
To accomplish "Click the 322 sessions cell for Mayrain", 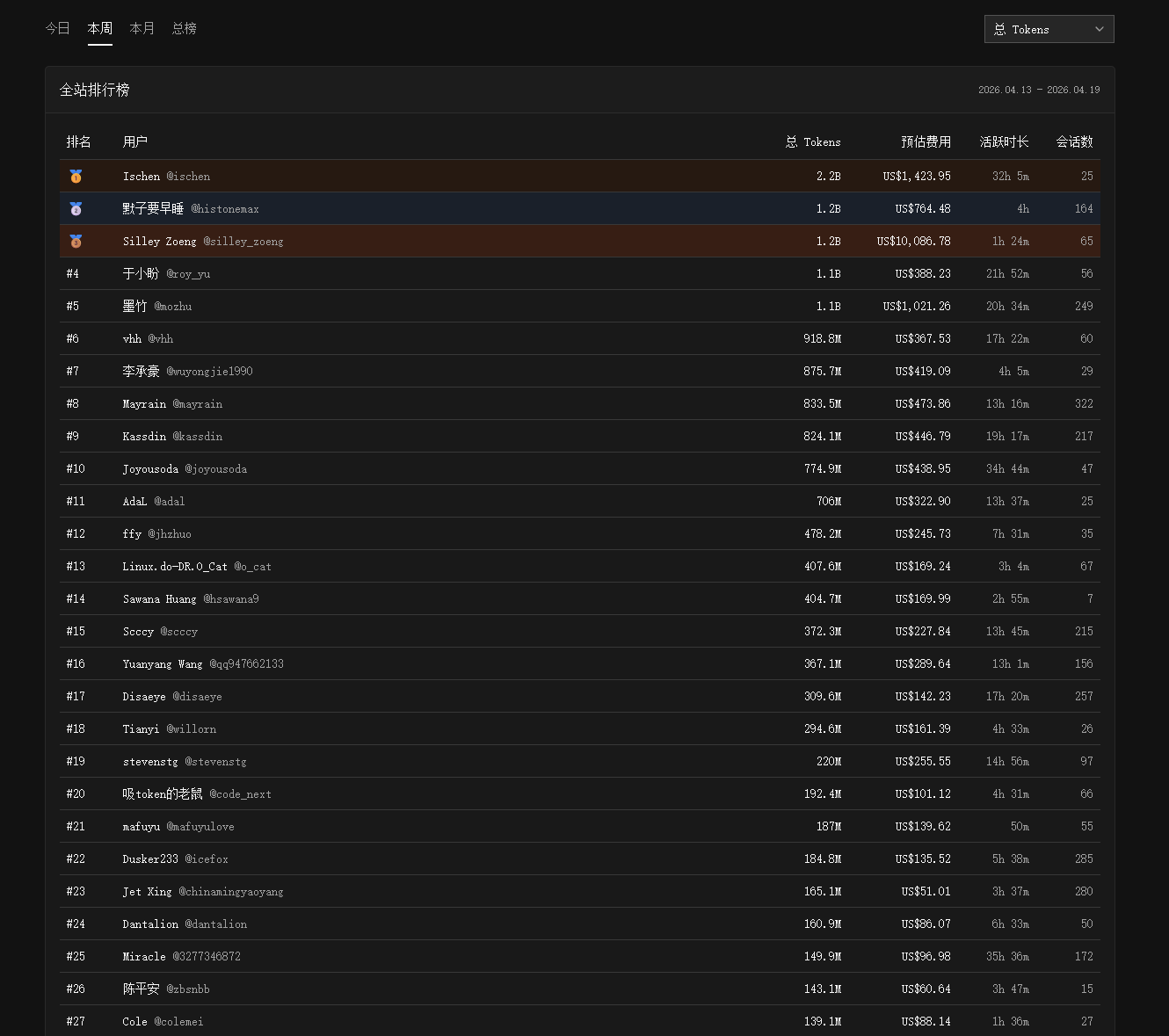I will (x=1084, y=404).
